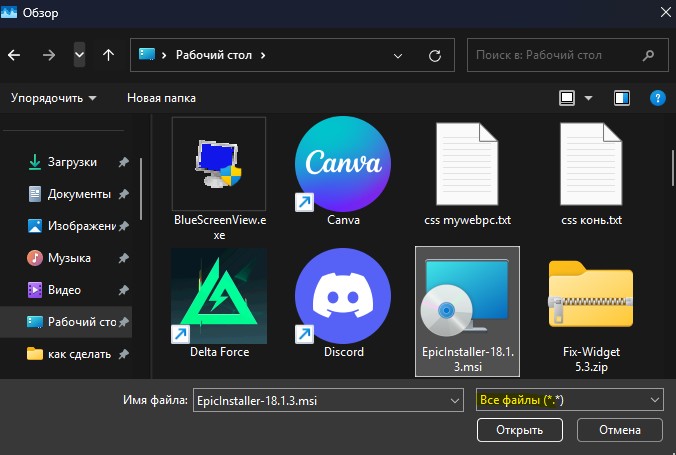Click the Открыть button
Screen dimensions: 676x455
coord(520,430)
